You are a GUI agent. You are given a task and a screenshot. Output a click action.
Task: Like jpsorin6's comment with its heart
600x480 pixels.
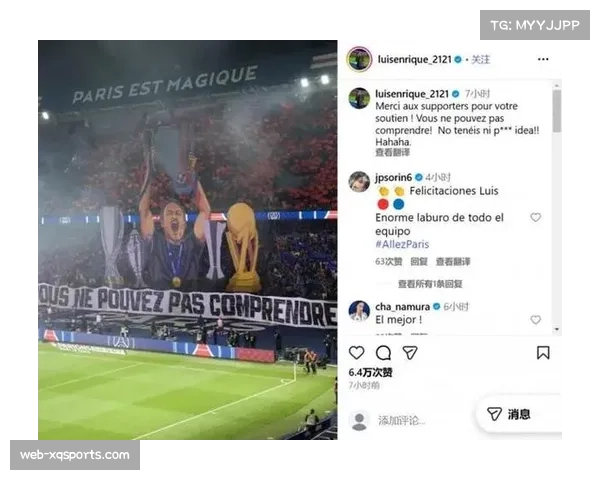click(x=535, y=217)
